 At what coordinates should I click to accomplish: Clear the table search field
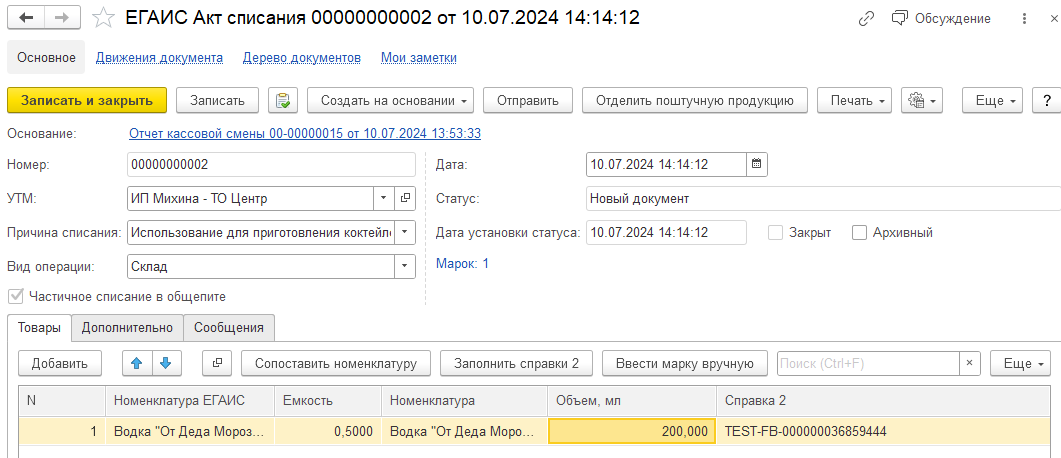(969, 363)
